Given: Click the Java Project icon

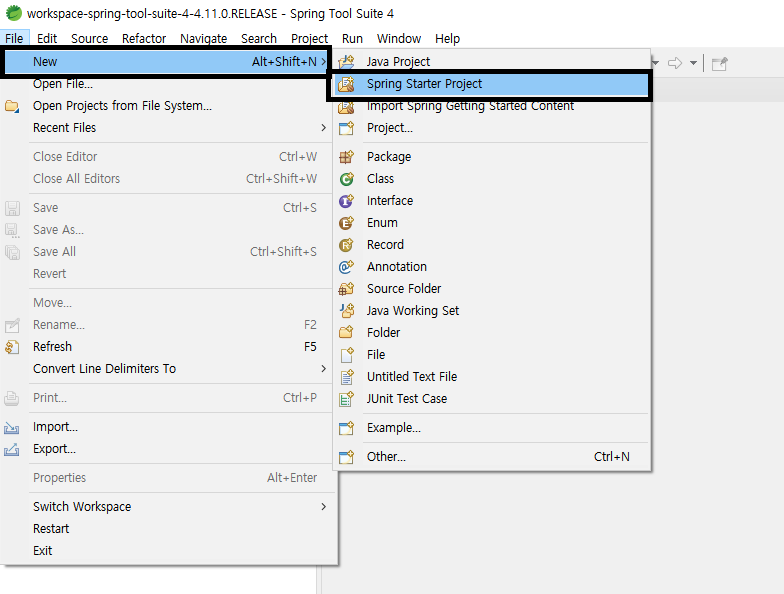Looking at the screenshot, I should 346,62.
